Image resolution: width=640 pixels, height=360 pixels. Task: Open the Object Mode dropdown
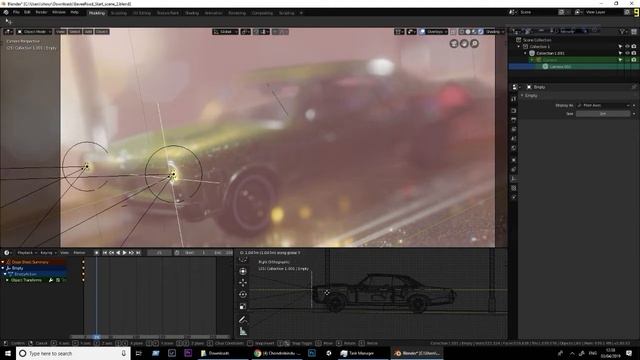click(x=34, y=31)
